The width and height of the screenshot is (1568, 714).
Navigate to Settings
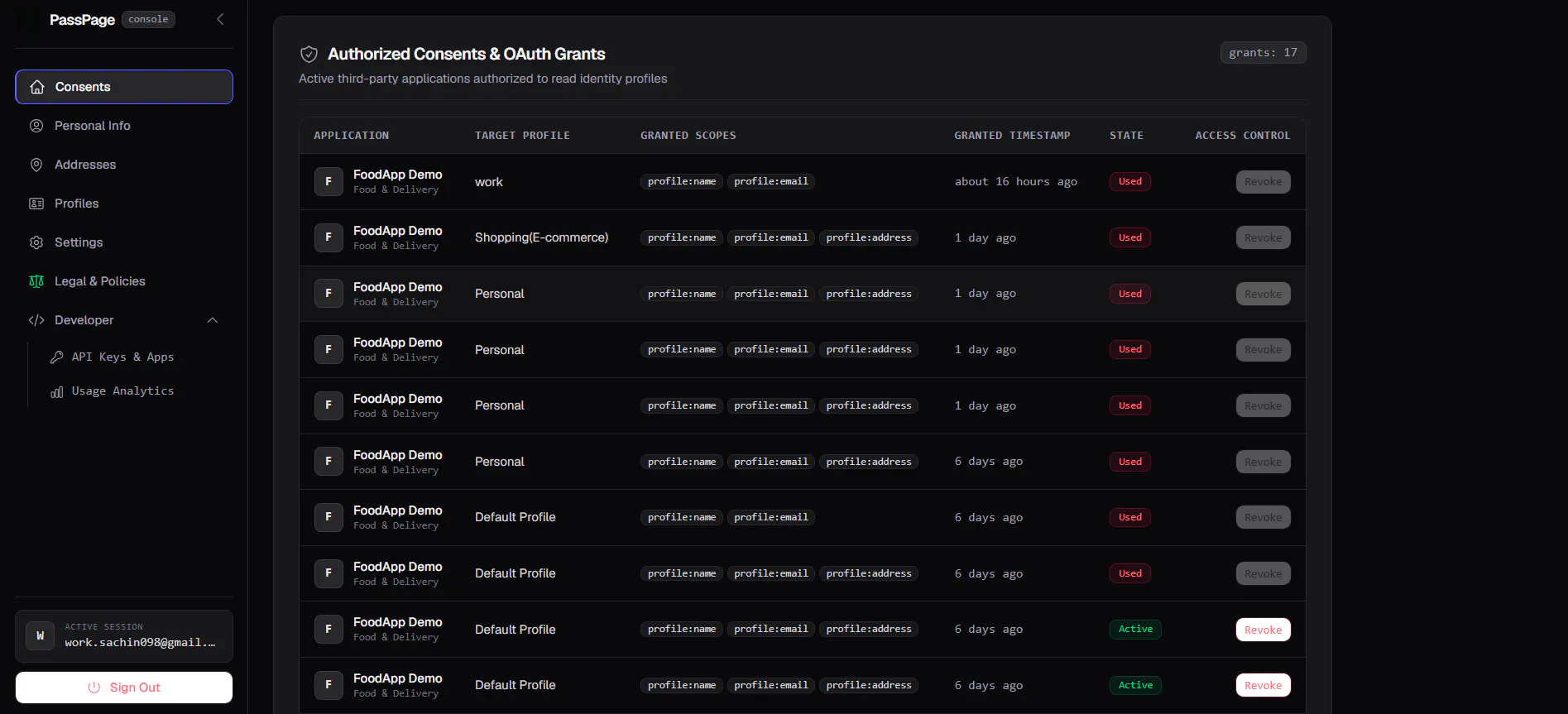(124, 242)
